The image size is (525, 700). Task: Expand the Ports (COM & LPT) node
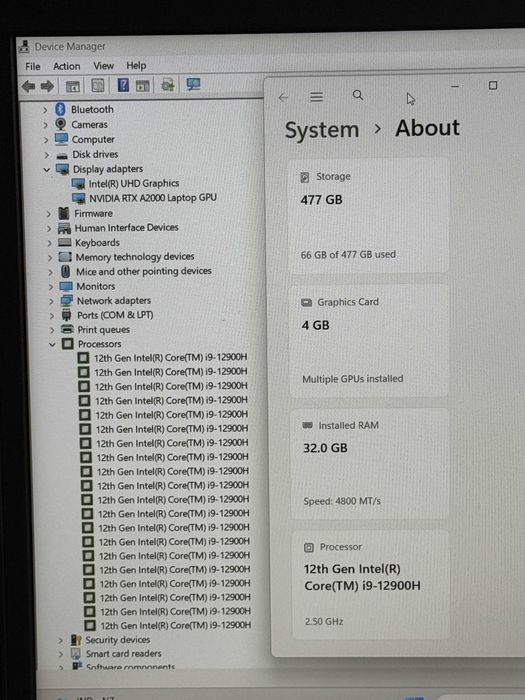pyautogui.click(x=51, y=316)
